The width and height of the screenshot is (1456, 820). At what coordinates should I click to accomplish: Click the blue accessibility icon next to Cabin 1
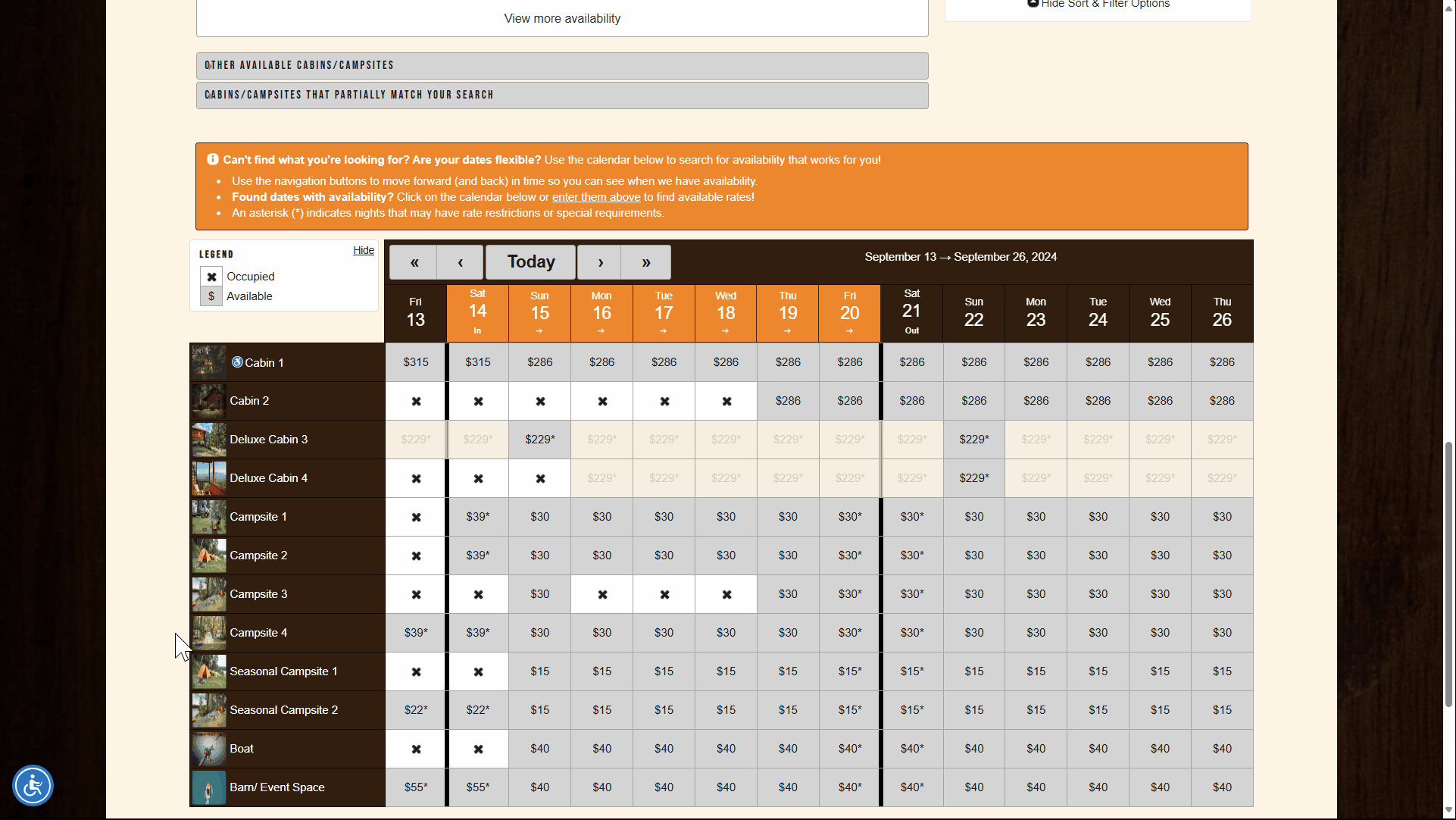coord(238,362)
